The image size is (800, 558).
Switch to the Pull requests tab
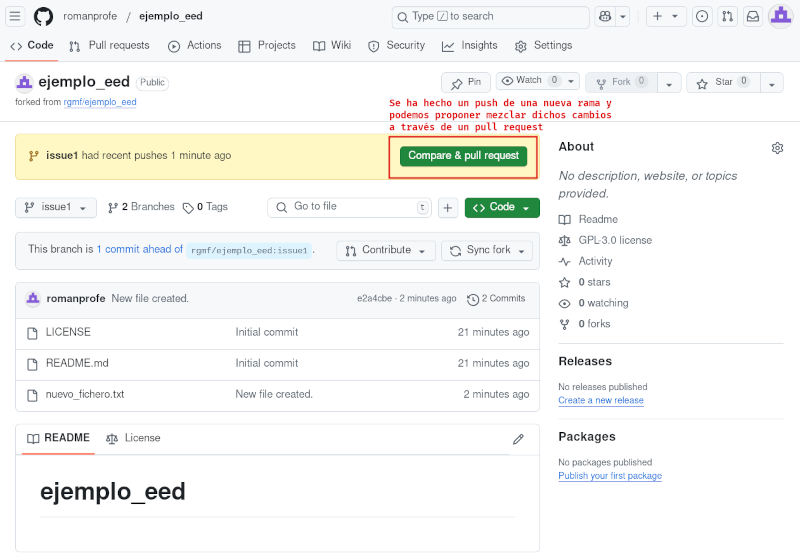pos(109,45)
